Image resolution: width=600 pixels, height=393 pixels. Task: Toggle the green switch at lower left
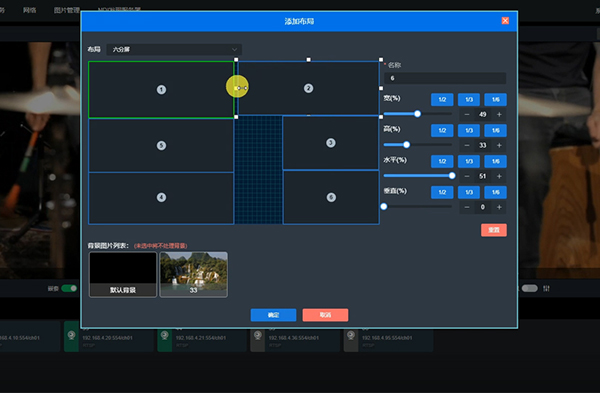(x=69, y=288)
